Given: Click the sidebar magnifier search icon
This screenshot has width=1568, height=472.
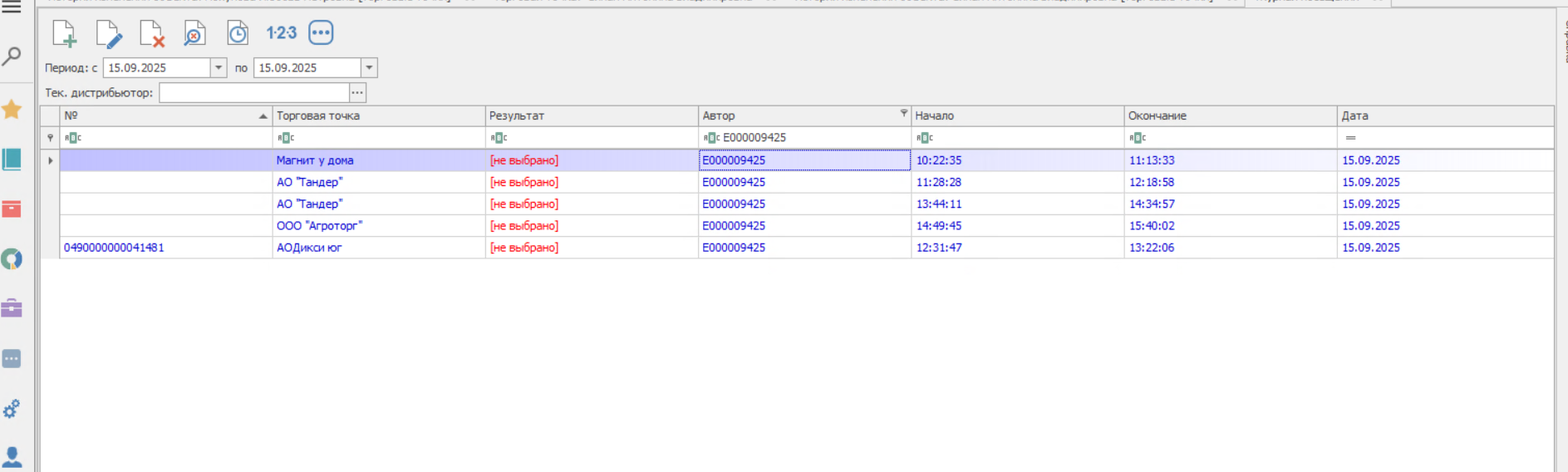Looking at the screenshot, I should 12,57.
